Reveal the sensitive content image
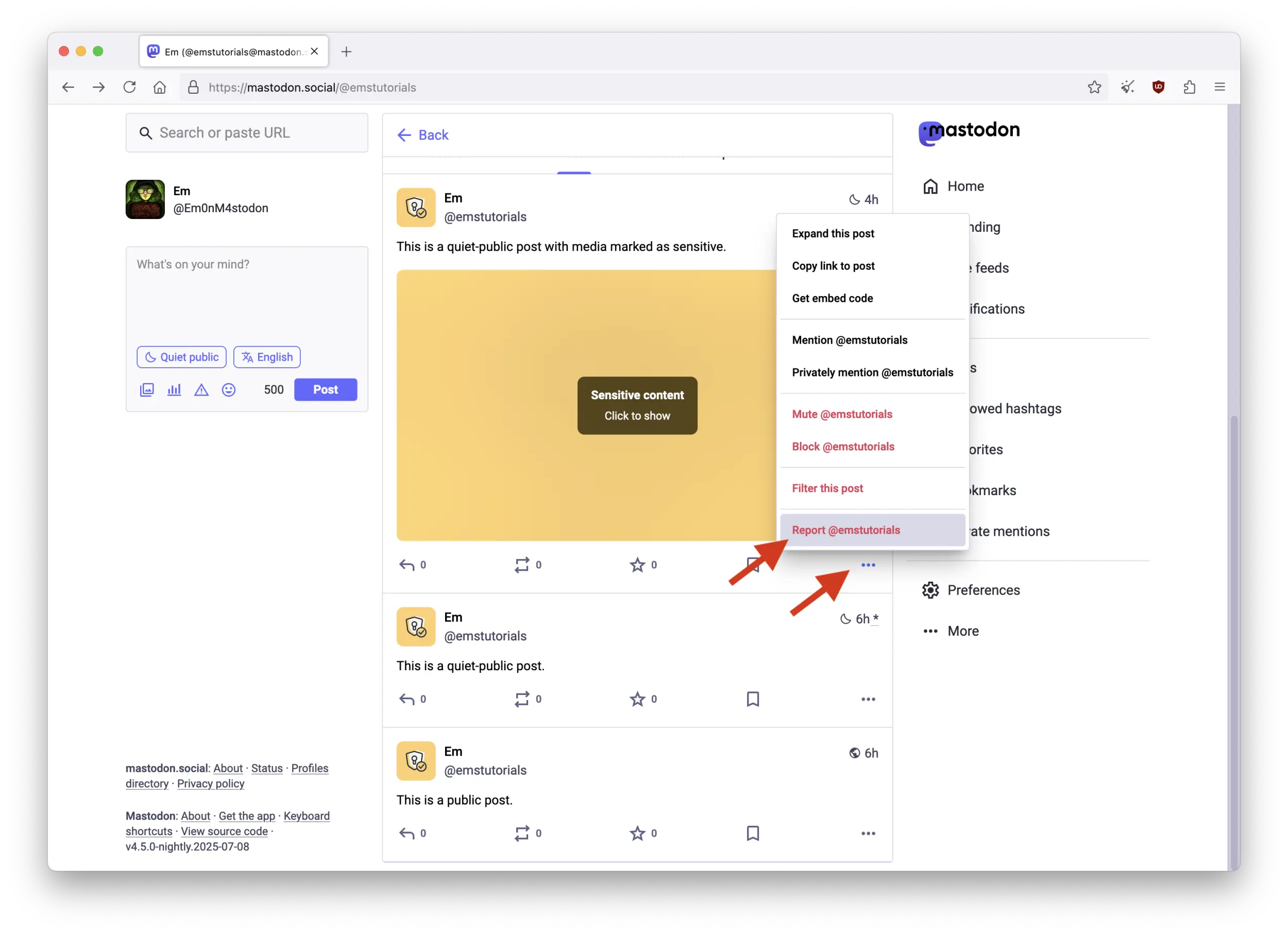 (637, 405)
